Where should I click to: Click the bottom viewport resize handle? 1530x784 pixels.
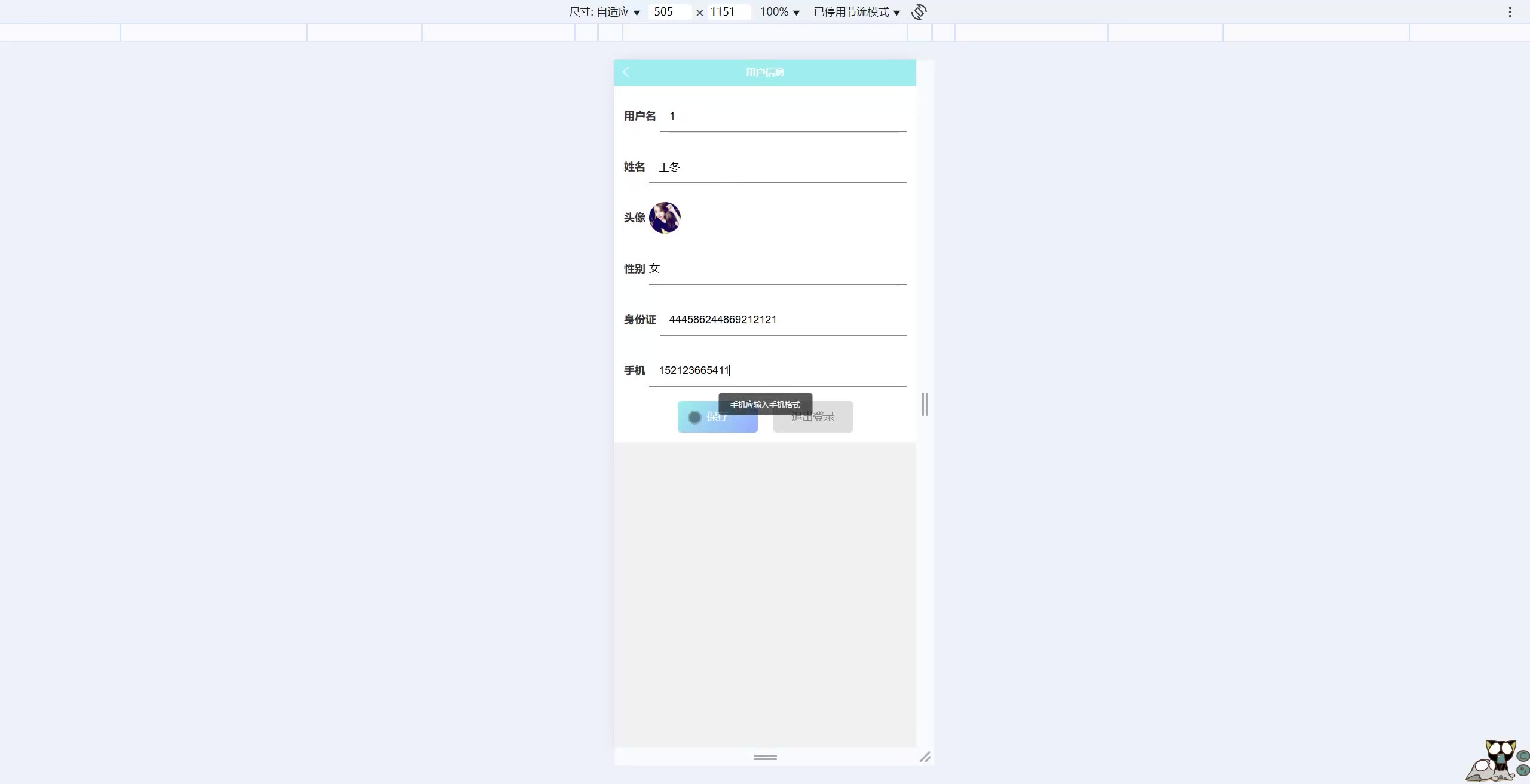point(765,757)
